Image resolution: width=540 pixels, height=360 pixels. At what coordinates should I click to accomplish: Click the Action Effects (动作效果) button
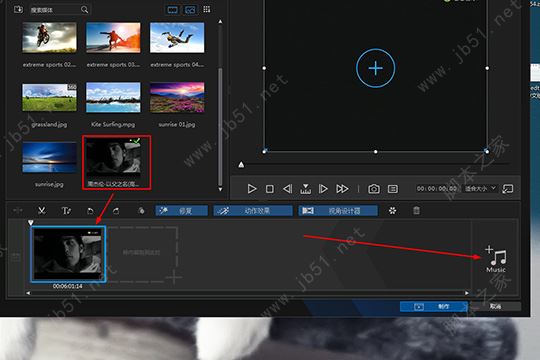point(253,210)
